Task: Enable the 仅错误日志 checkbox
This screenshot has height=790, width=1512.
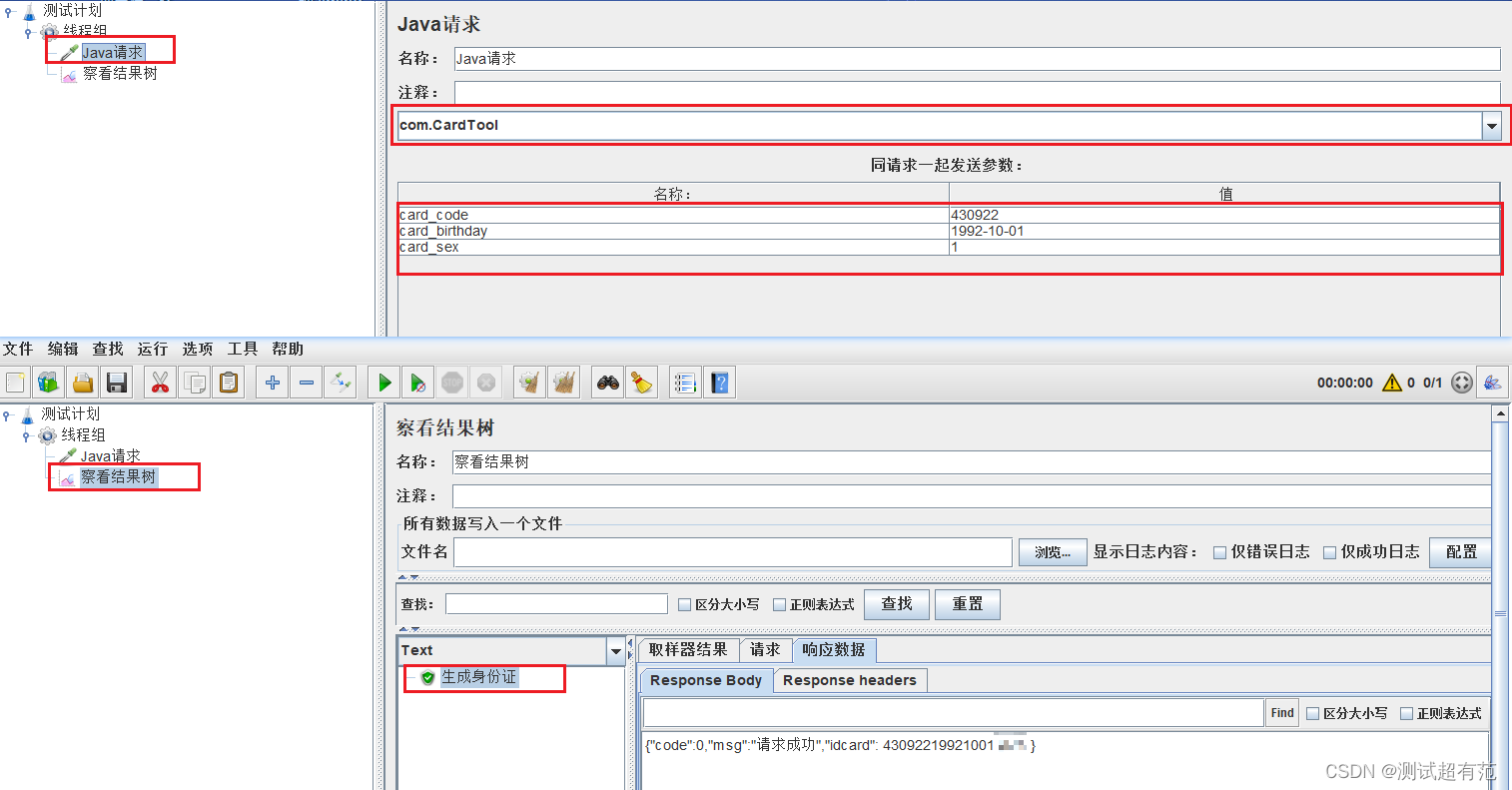Action: [x=1219, y=551]
